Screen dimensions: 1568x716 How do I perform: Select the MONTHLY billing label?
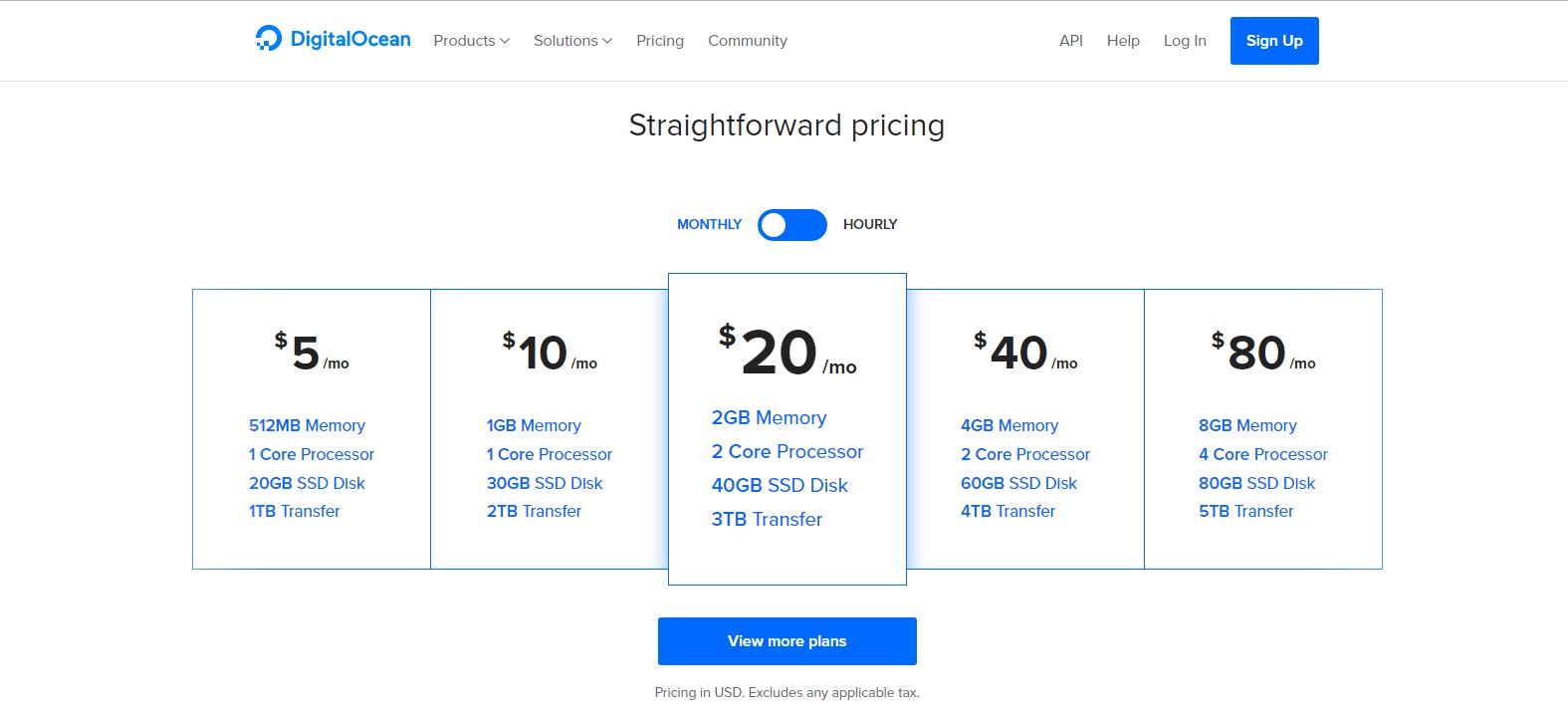pyautogui.click(x=709, y=225)
